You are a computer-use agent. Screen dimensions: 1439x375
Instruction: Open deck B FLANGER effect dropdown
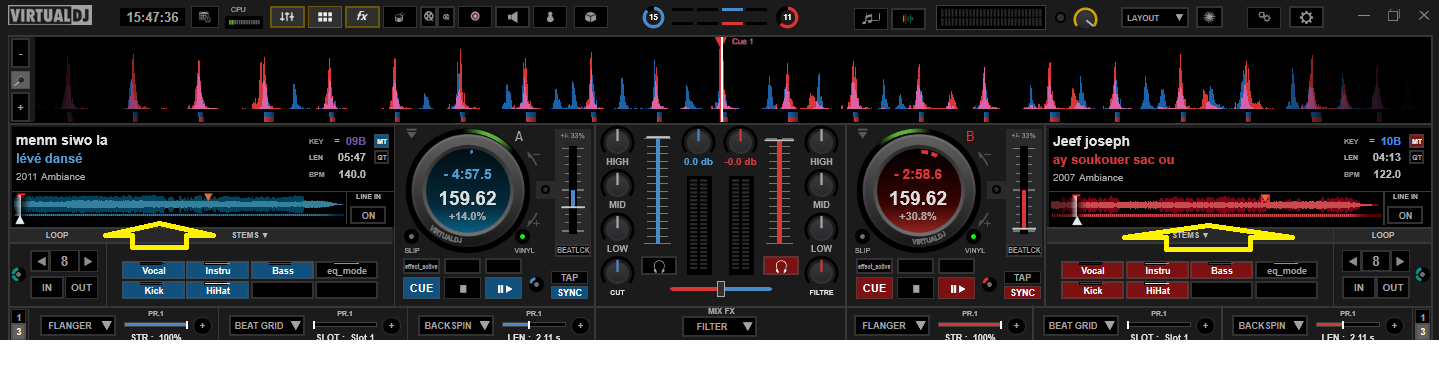click(x=892, y=325)
